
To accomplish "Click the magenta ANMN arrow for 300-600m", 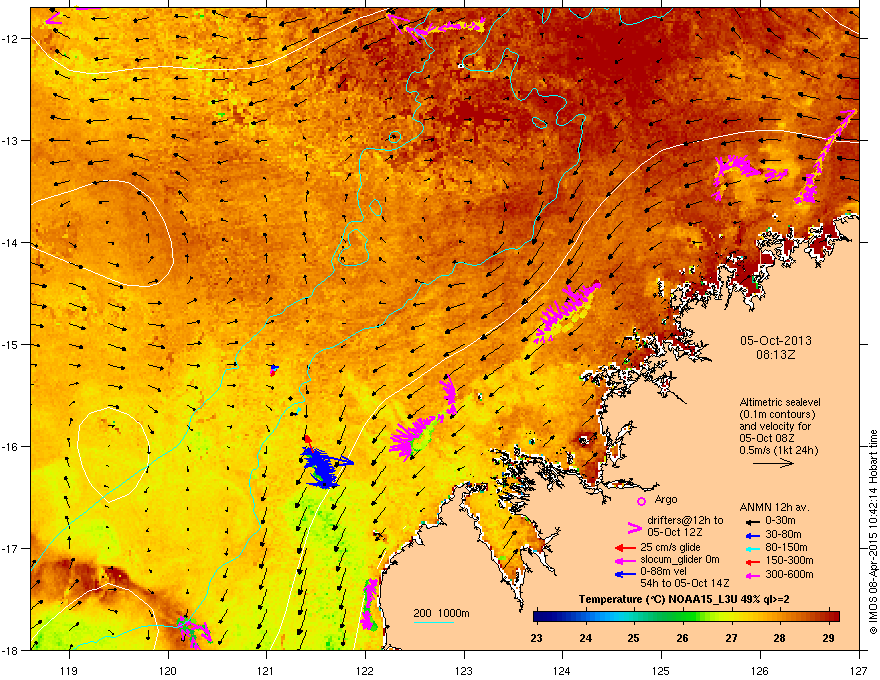I will pos(753,575).
